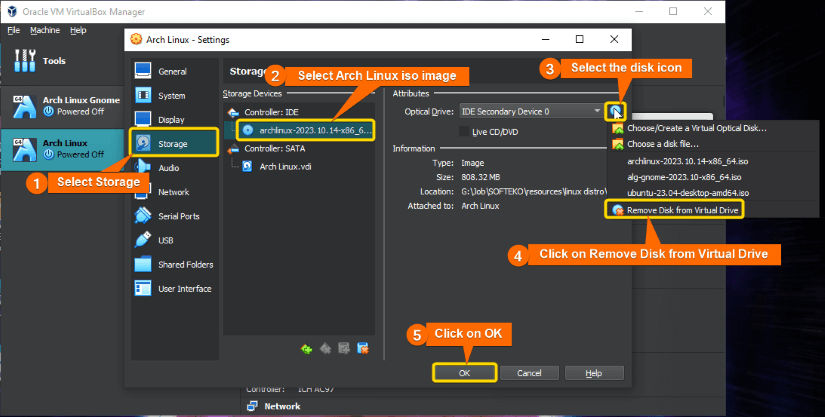Select the Arch Linux.vdi disk entry
Image resolution: width=825 pixels, height=417 pixels.
[285, 166]
